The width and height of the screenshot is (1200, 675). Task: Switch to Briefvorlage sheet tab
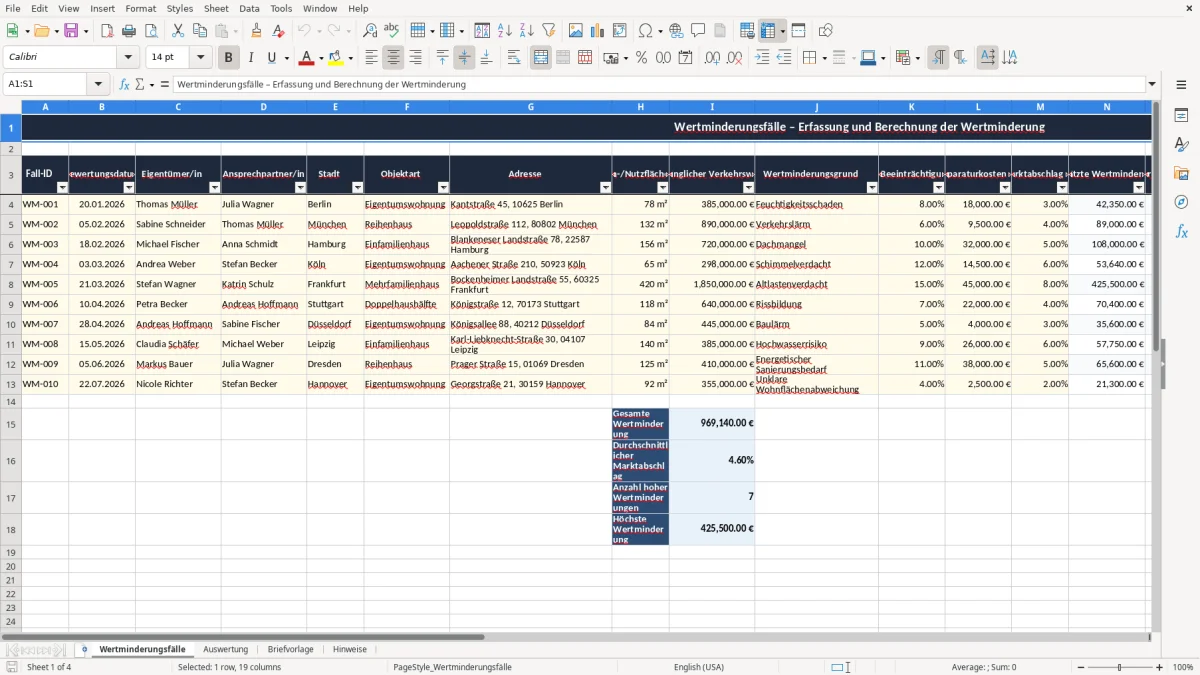click(x=290, y=649)
